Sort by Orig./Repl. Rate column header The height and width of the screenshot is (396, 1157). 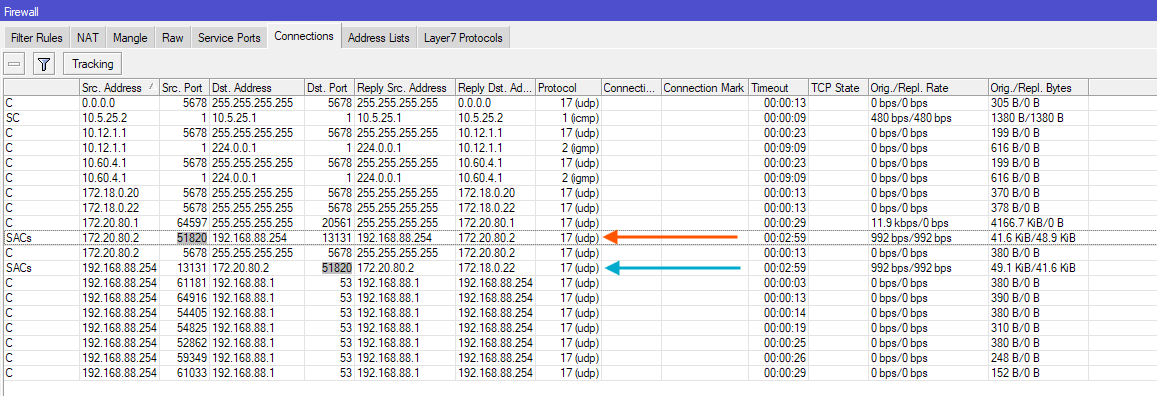coord(928,88)
